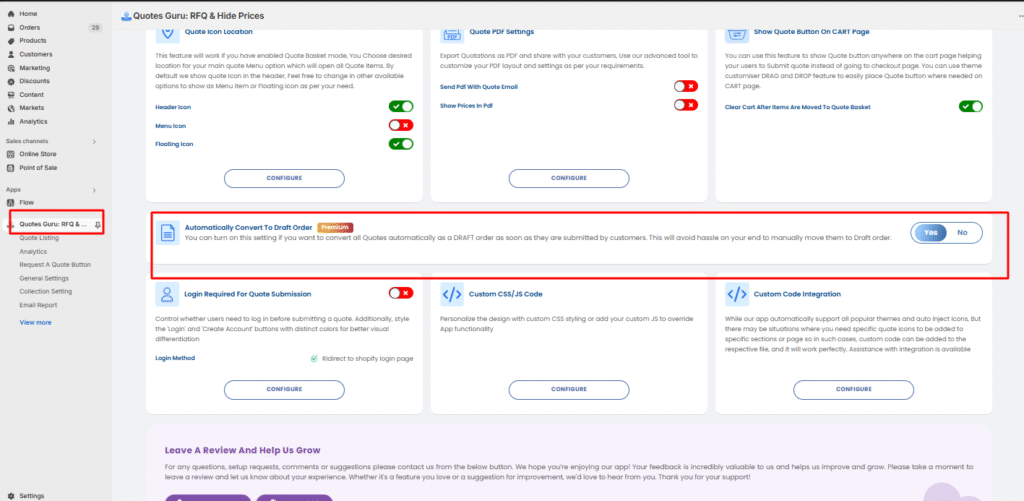The width and height of the screenshot is (1024, 501).
Task: Click the Home icon in sidebar
Action: pyautogui.click(x=11, y=14)
